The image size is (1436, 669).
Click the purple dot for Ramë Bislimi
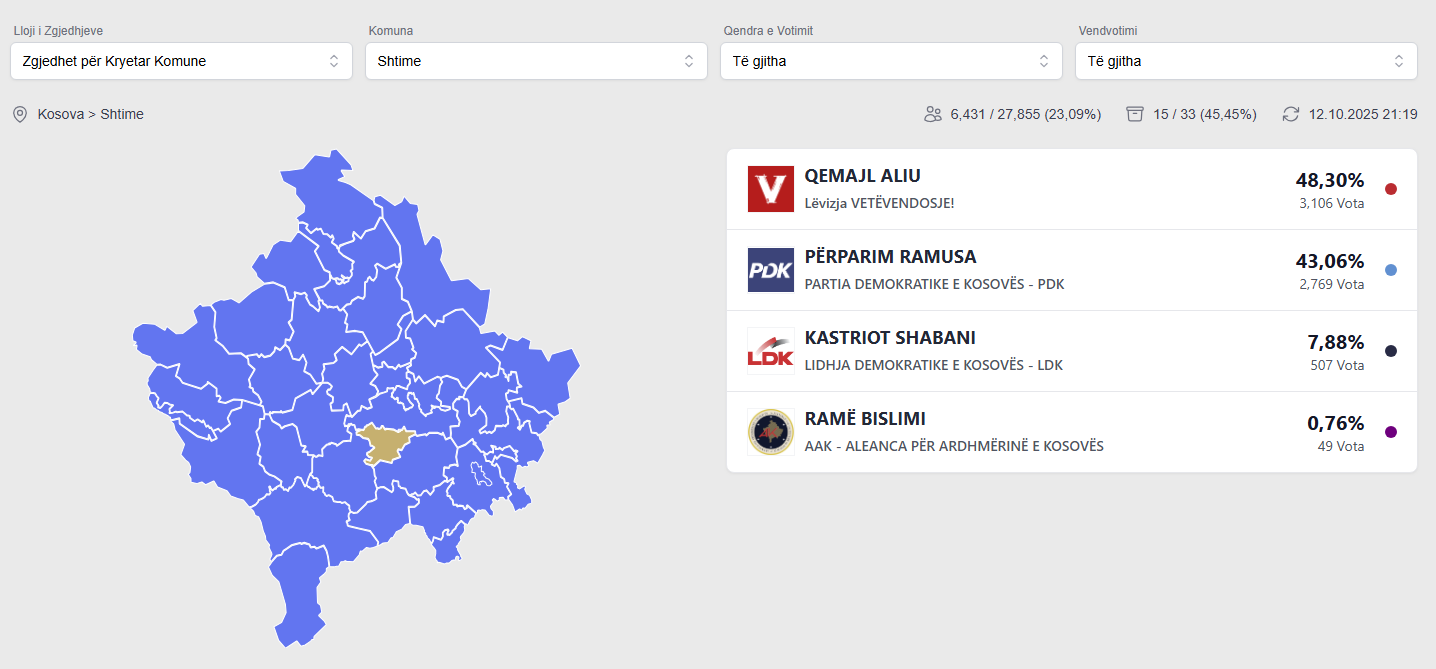pos(1390,432)
